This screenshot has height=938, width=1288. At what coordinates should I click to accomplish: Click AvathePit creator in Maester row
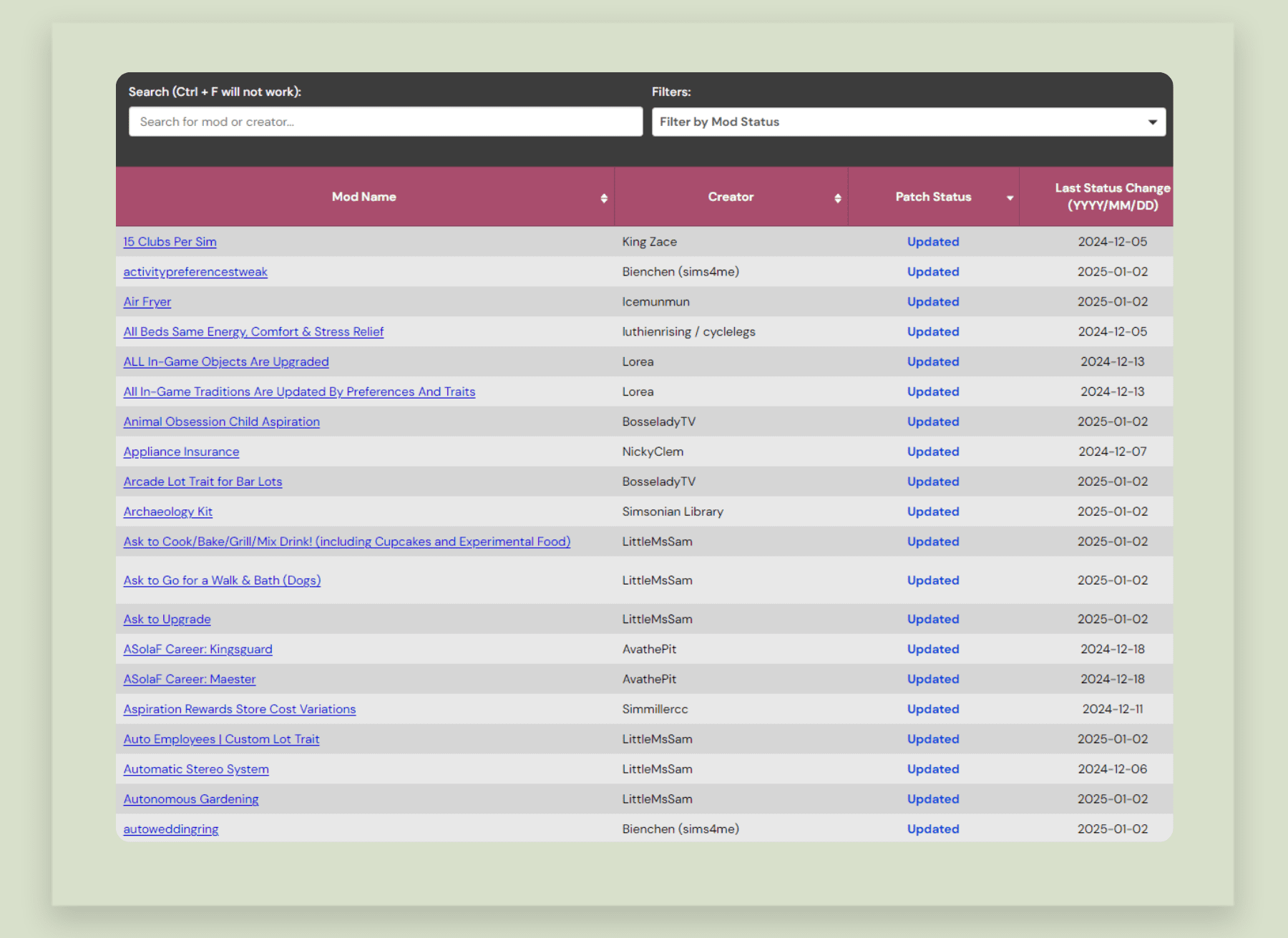click(x=649, y=680)
